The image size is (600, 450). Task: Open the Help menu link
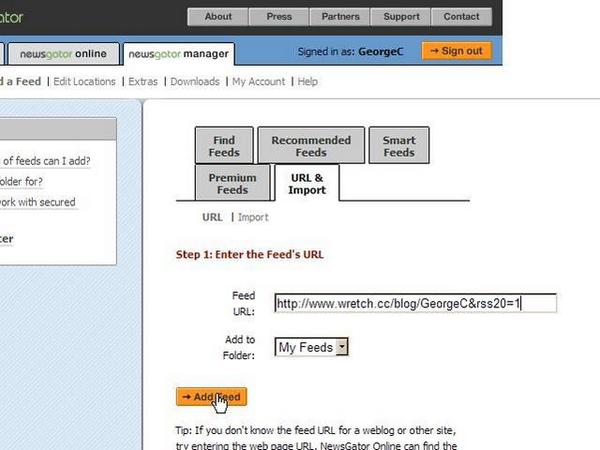[307, 82]
